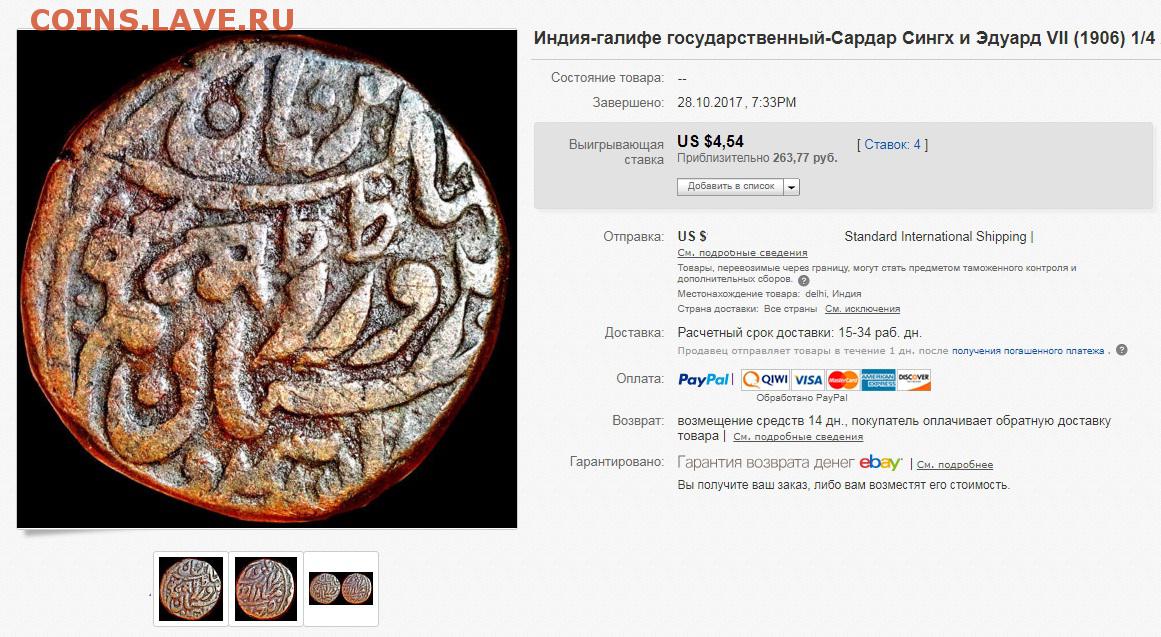Open the Ставок: 4 bids link
Image resolution: width=1161 pixels, height=637 pixels.
(892, 144)
